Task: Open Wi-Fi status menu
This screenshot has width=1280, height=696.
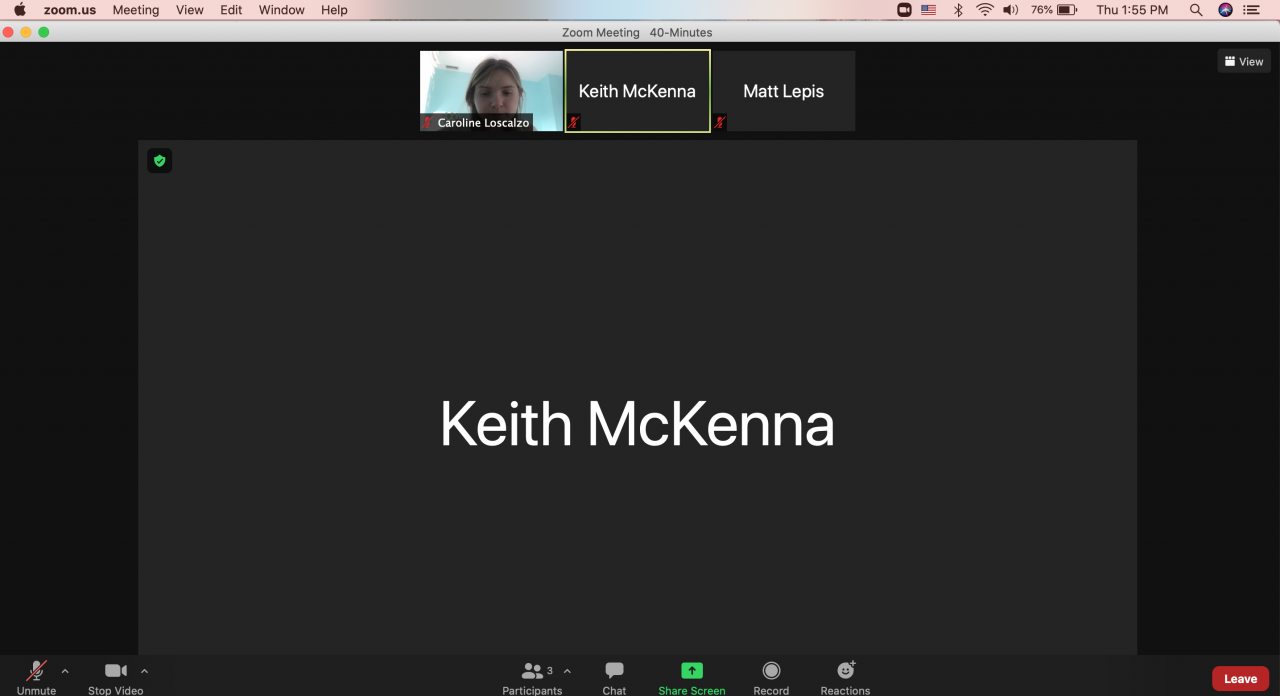Action: [x=985, y=10]
